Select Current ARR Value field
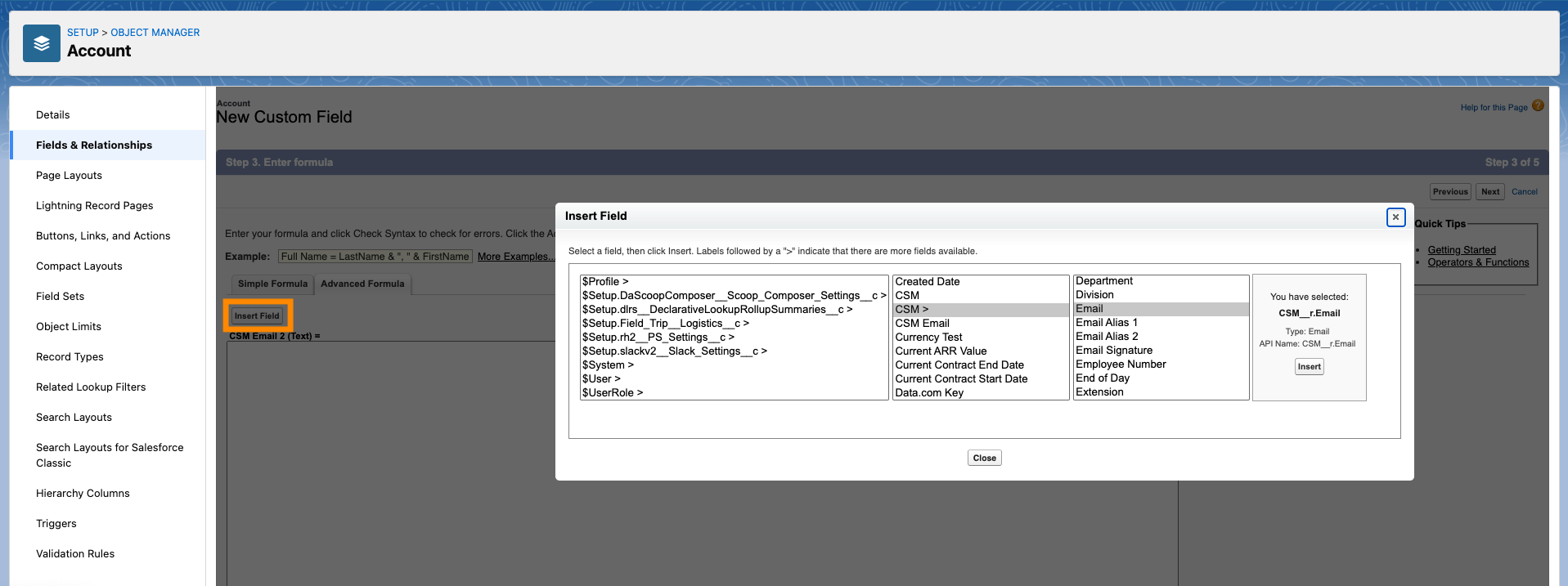The width and height of the screenshot is (1568, 586). coord(981,351)
